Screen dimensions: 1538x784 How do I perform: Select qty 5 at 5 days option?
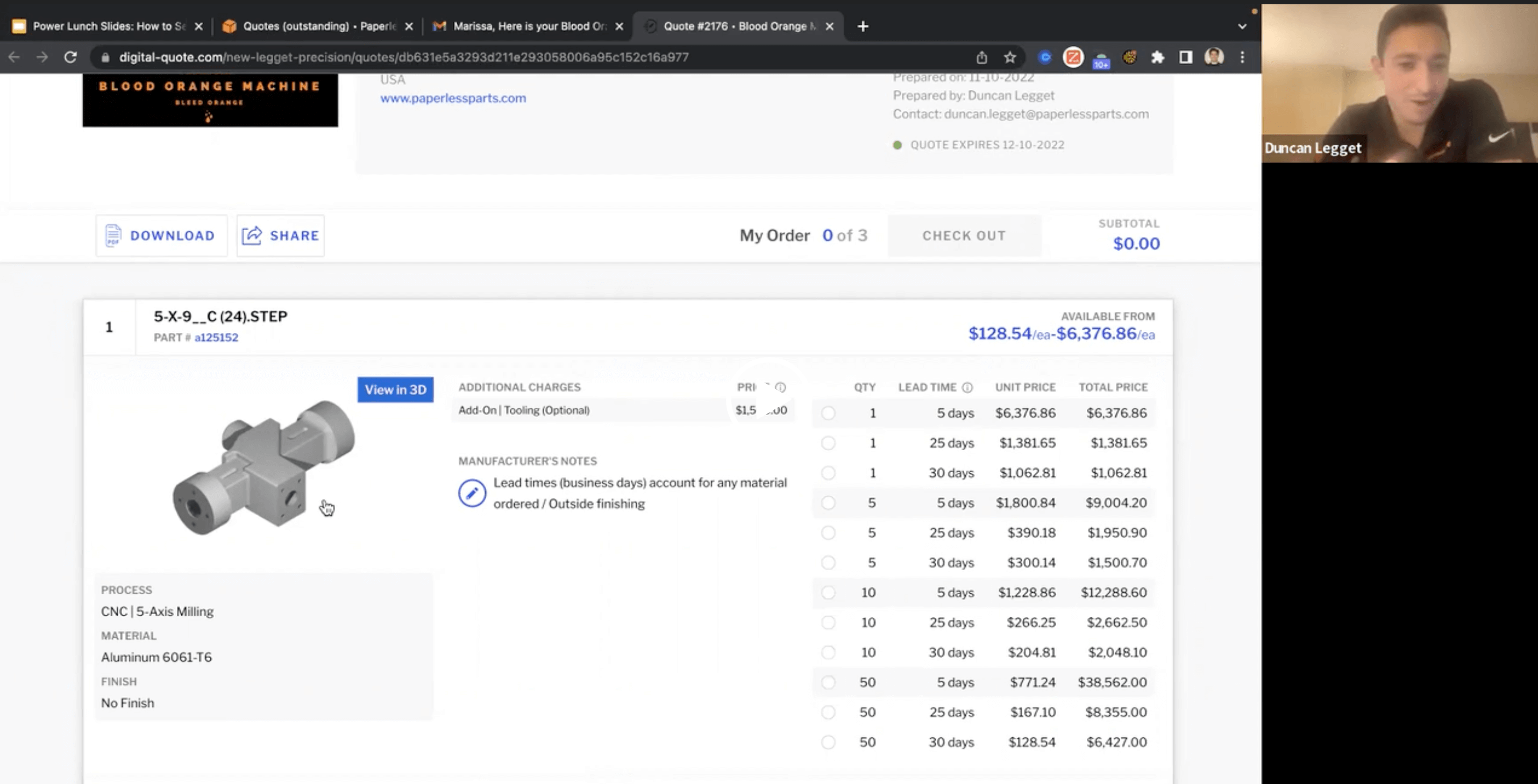[x=828, y=503]
